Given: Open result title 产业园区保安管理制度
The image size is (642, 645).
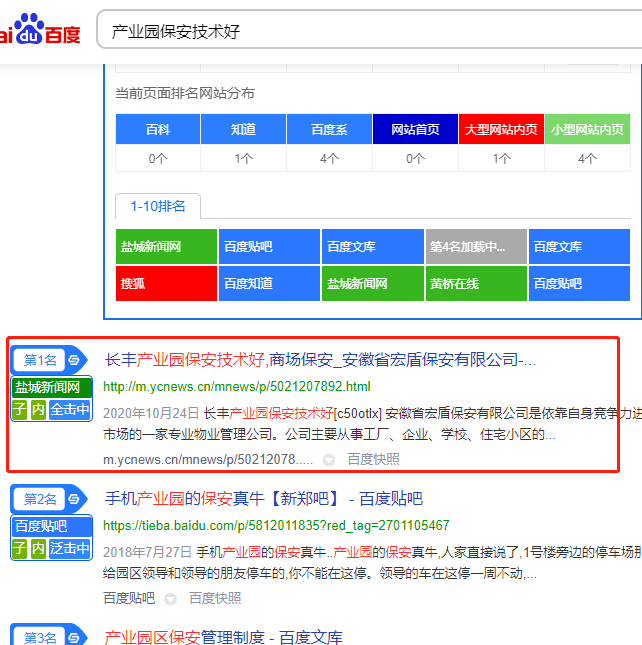Looking at the screenshot, I should tap(223, 637).
